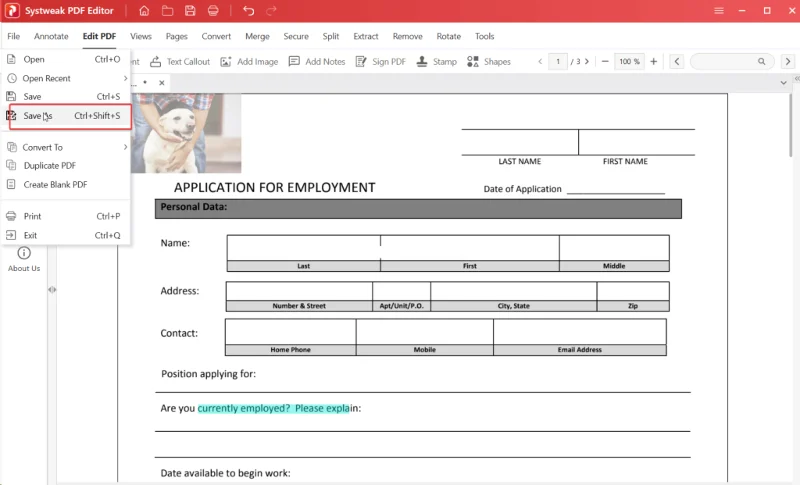Expand the Convert To submenu
Image resolution: width=800 pixels, height=485 pixels.
click(125, 147)
